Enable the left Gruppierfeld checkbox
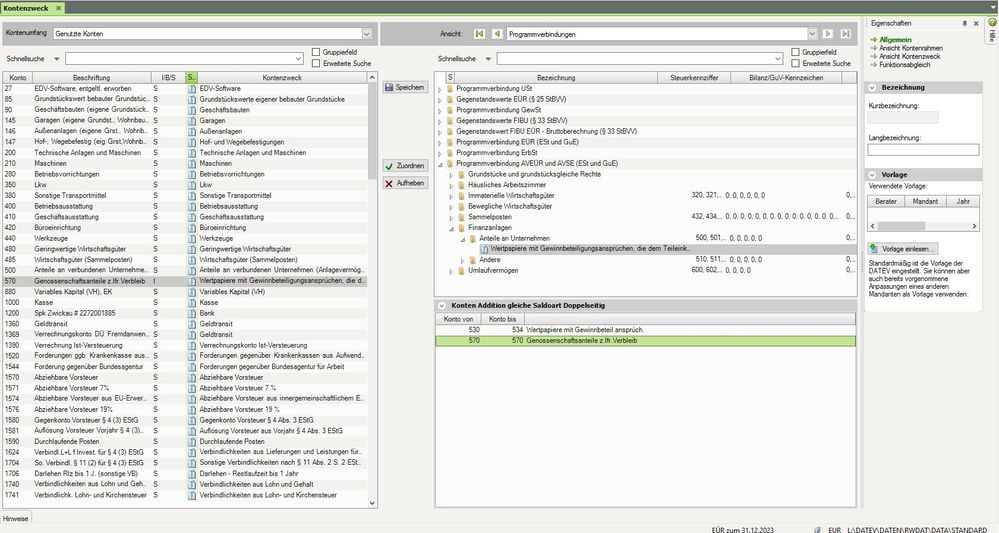Viewport: 999px width, 533px height. coord(316,52)
